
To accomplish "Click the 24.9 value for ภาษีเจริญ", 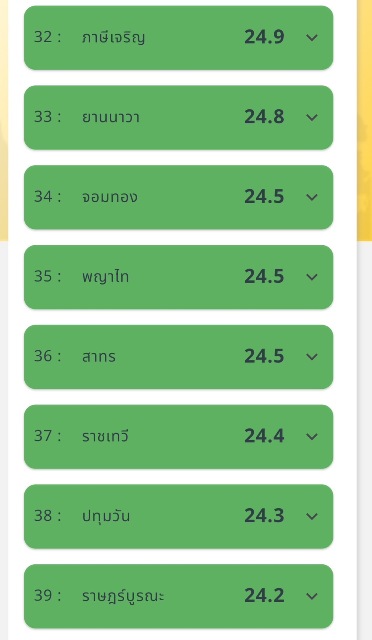I will tap(264, 38).
